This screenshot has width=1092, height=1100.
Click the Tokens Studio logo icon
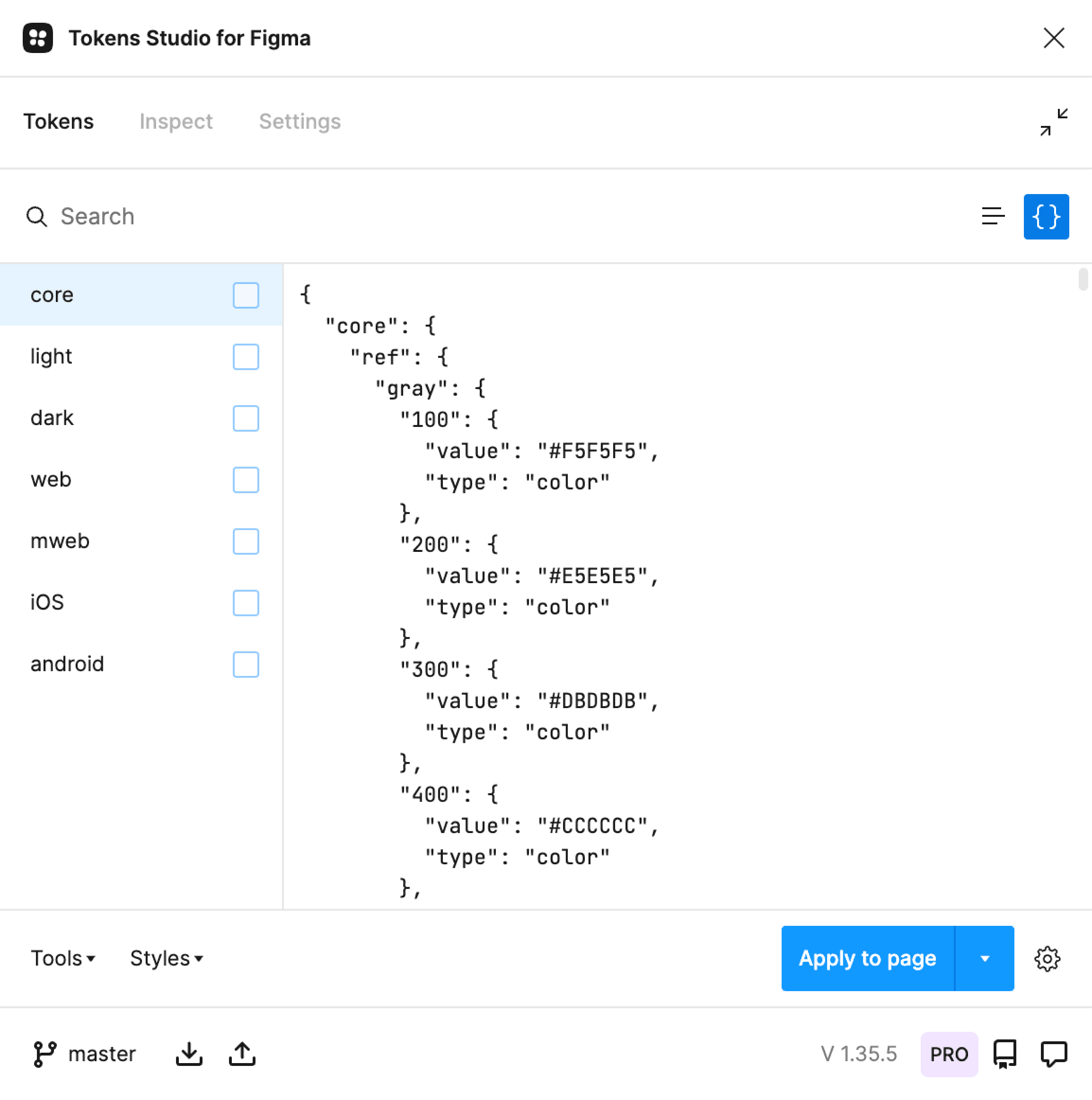point(37,38)
